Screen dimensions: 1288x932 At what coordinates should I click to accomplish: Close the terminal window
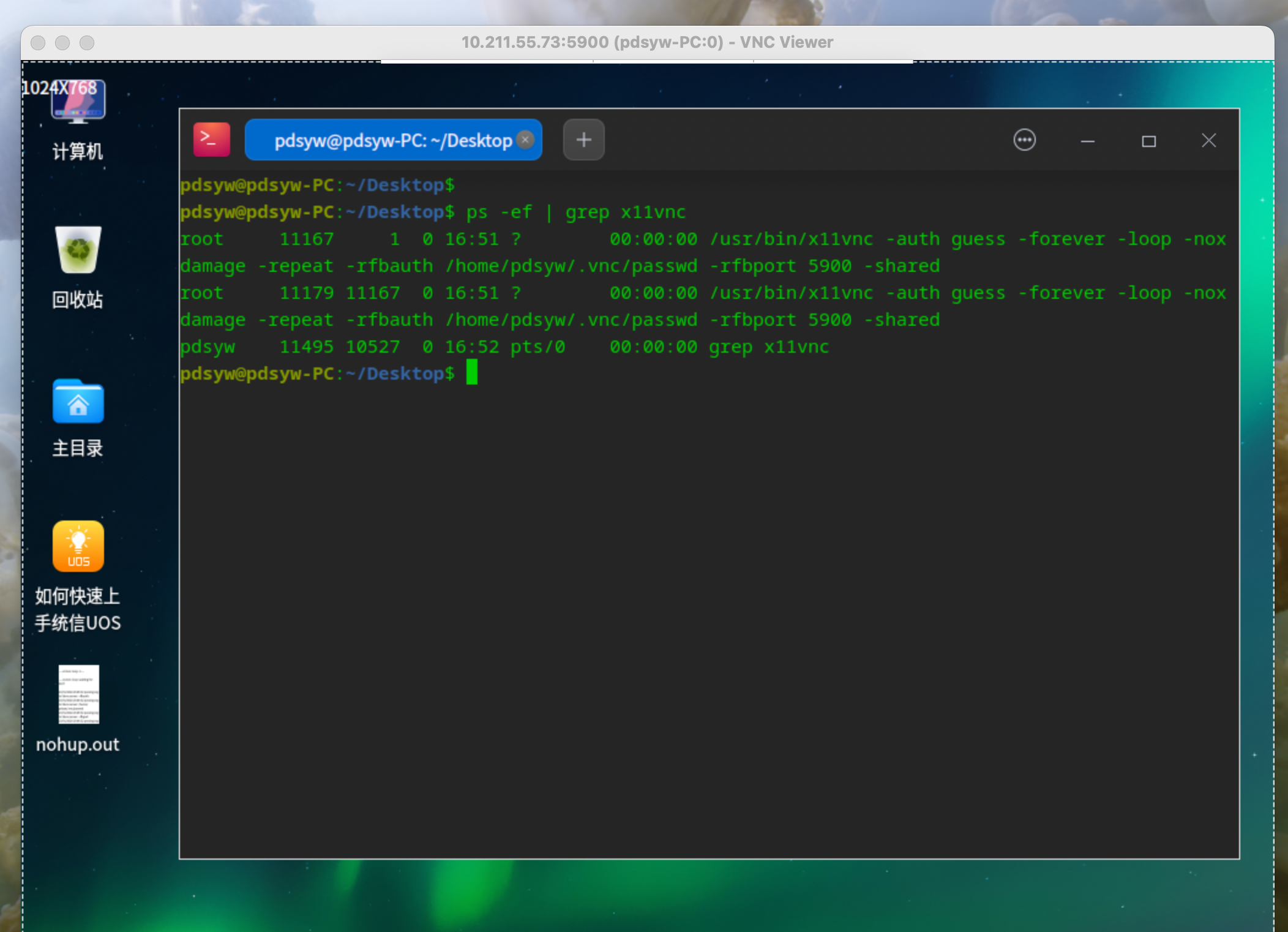click(1208, 141)
